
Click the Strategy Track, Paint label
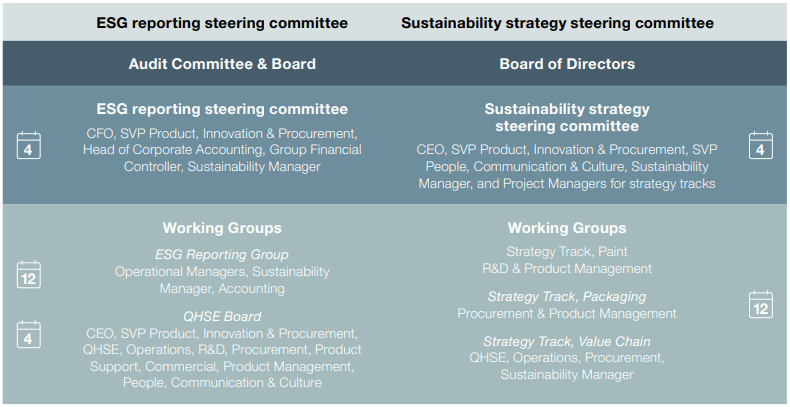pyautogui.click(x=567, y=252)
